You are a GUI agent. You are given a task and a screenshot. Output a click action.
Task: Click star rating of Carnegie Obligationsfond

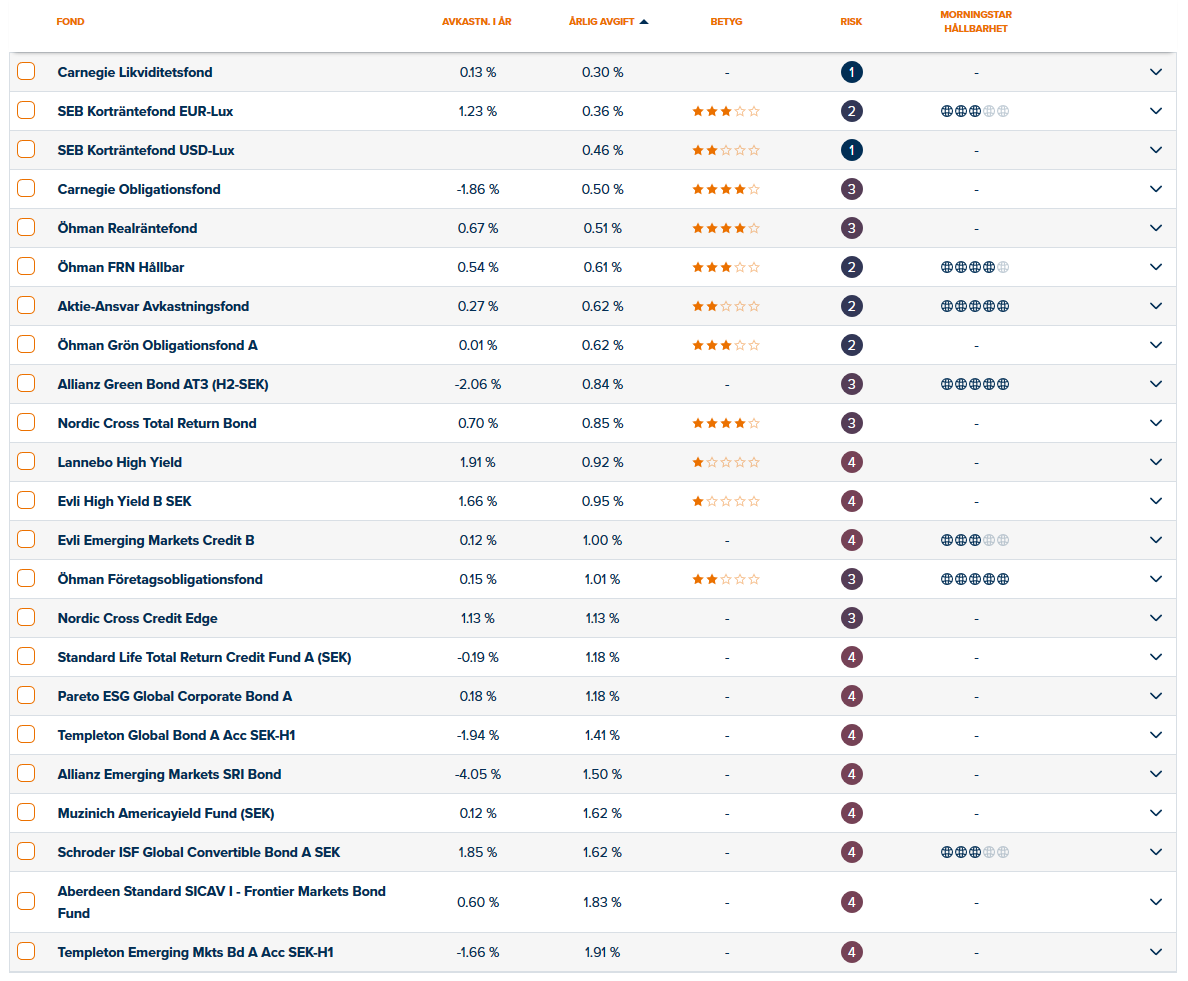(x=726, y=189)
